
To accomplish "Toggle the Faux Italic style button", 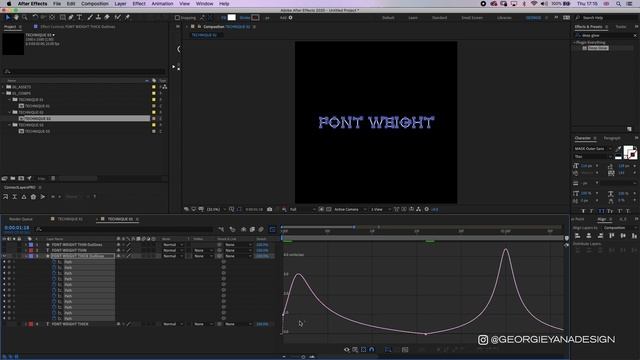I will click(x=592, y=211).
